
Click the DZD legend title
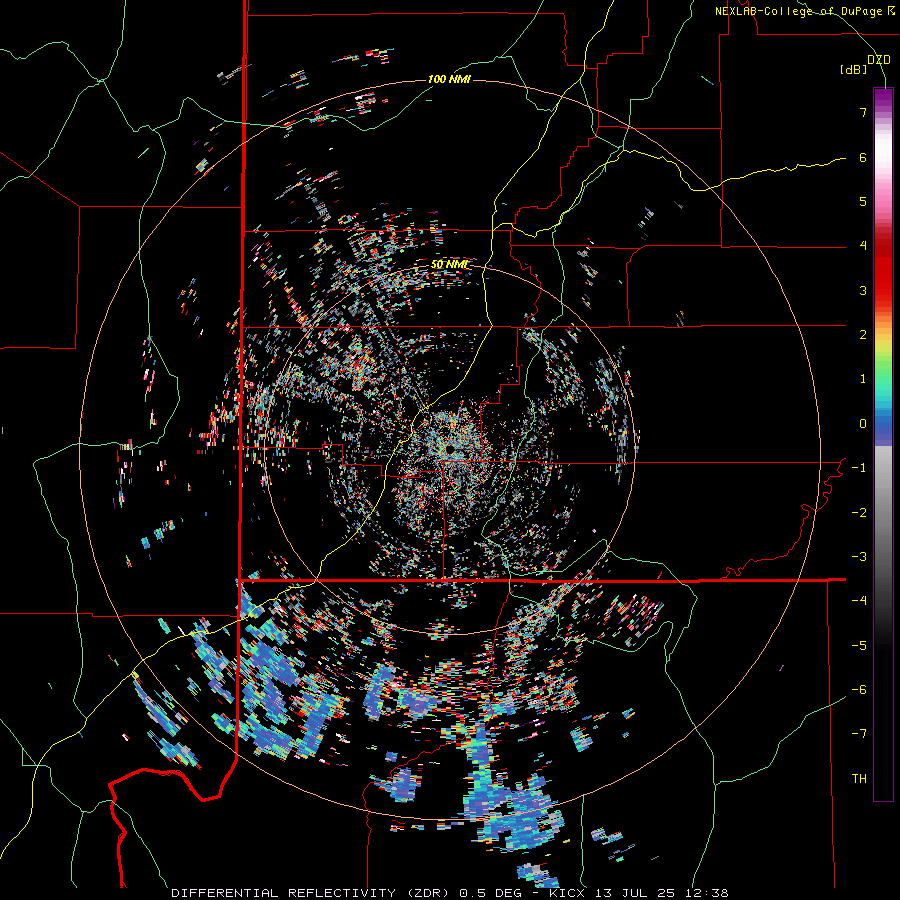tap(879, 60)
